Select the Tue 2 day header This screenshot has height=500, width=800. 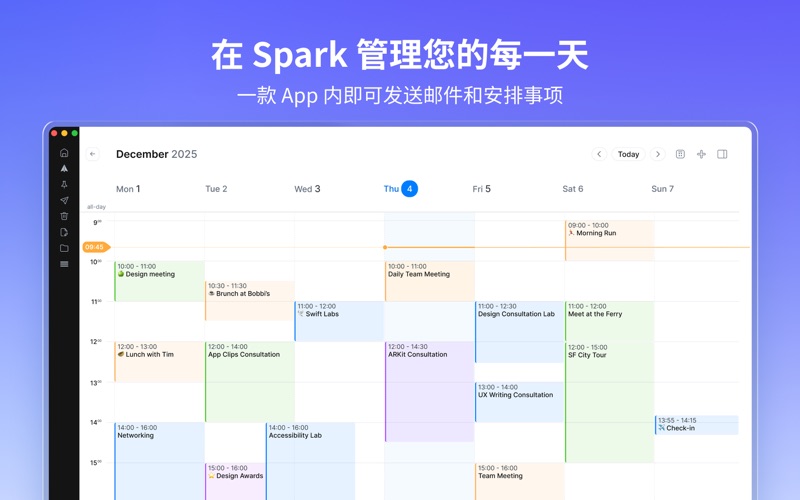coord(216,189)
